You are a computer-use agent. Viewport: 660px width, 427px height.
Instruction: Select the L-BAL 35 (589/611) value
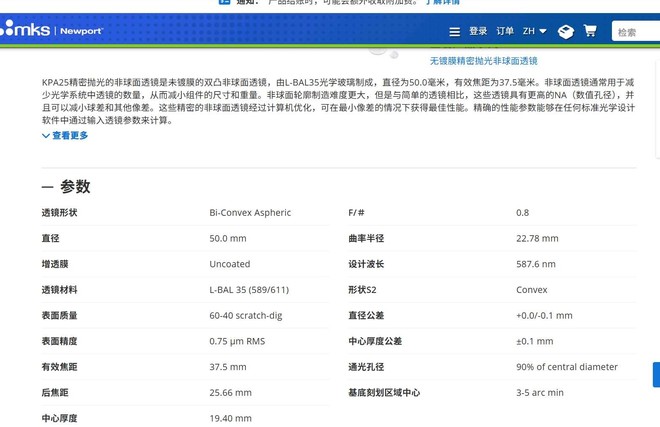249,290
